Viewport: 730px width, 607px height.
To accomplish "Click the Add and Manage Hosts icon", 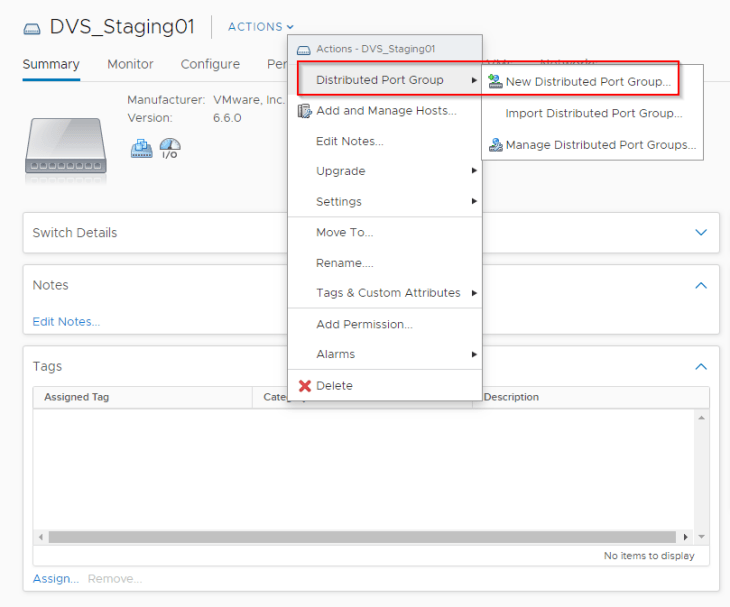I will pyautogui.click(x=305, y=111).
